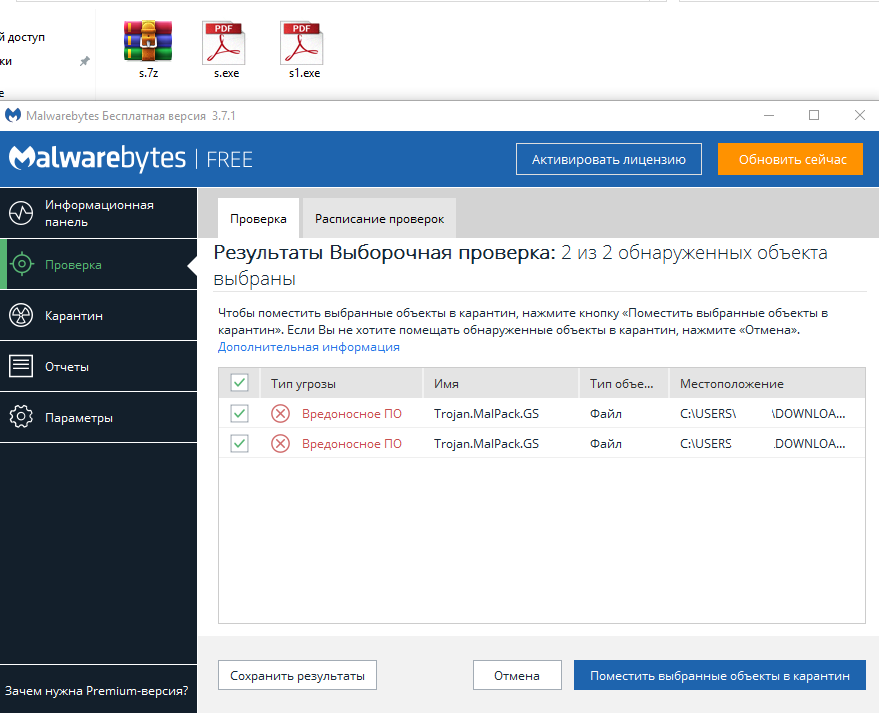
Task: Uncheck the second Trojan.MalPack.GS row checkbox
Action: pyautogui.click(x=239, y=444)
